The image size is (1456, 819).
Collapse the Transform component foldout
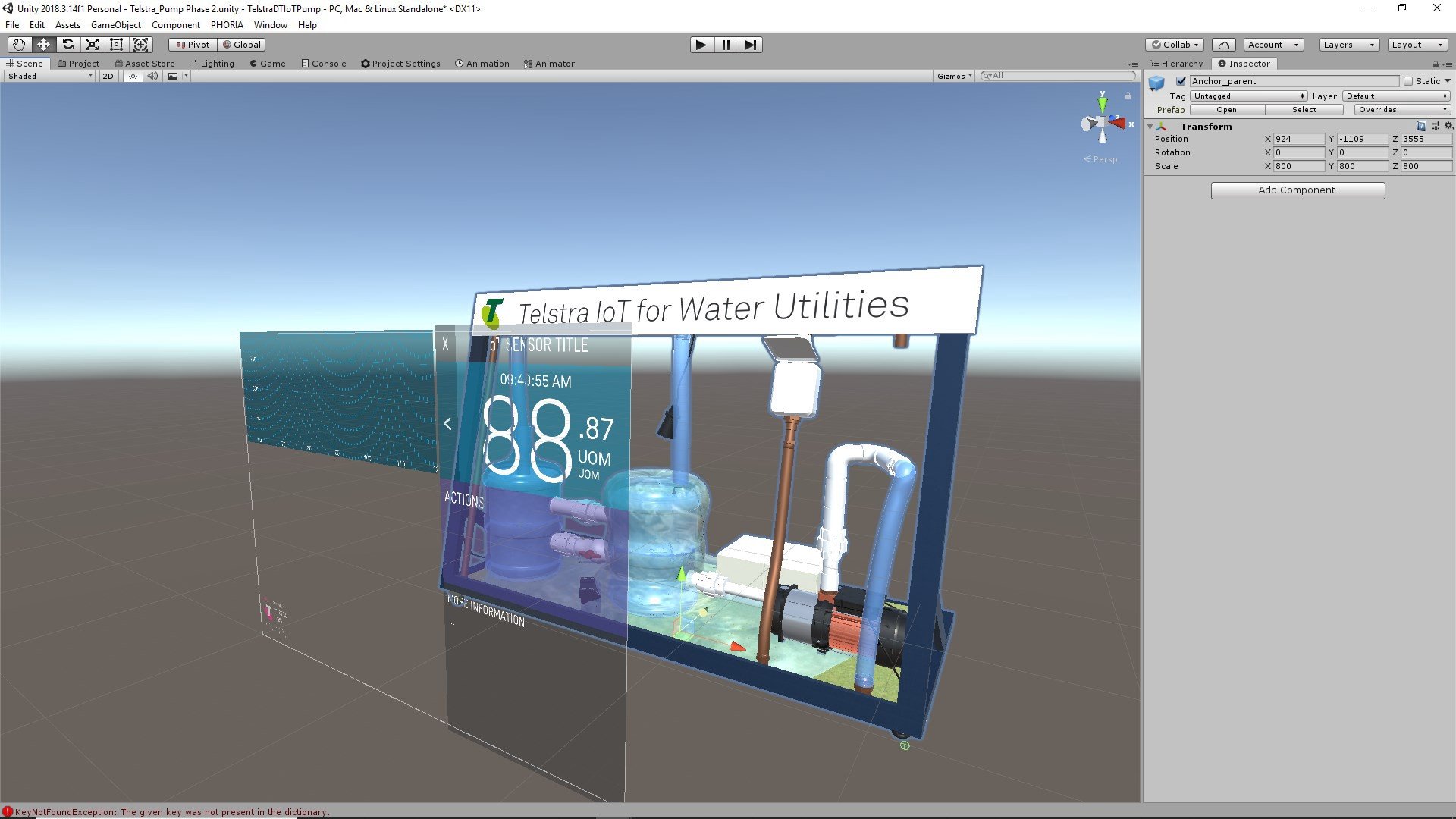pos(1150,126)
